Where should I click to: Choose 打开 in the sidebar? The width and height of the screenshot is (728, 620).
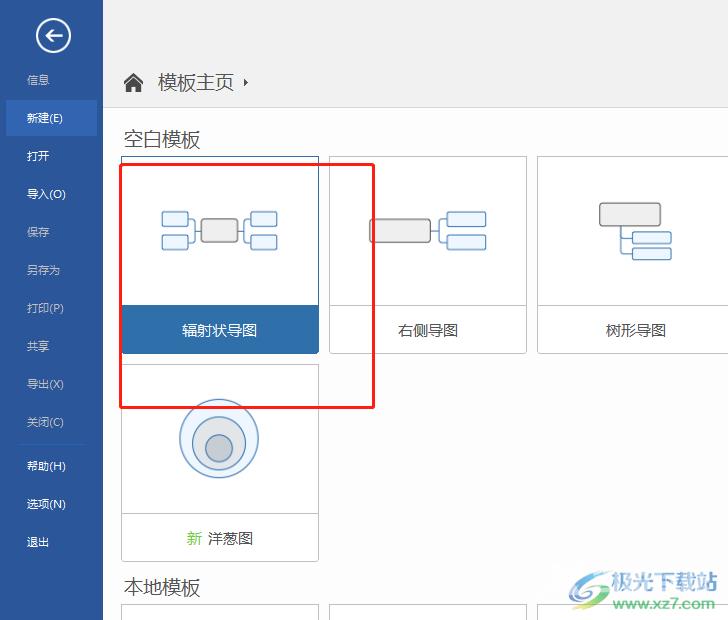click(38, 156)
